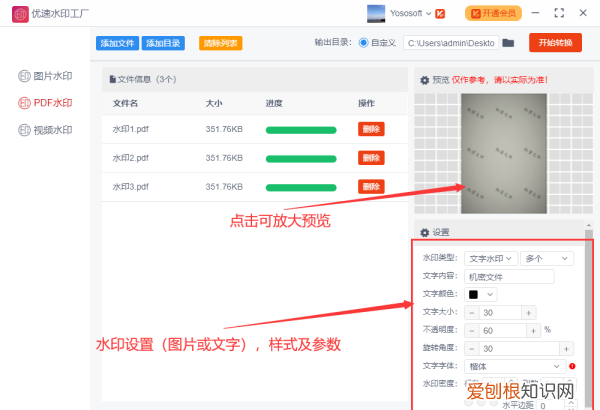
Task: Click the 添加文件 button
Action: 117,43
